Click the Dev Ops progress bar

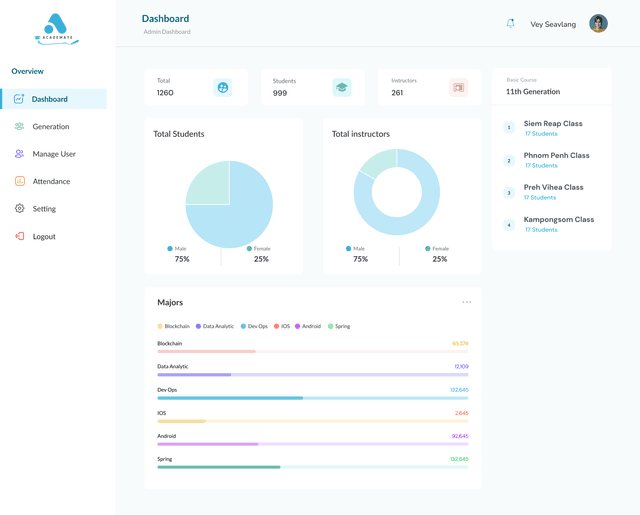tap(313, 398)
